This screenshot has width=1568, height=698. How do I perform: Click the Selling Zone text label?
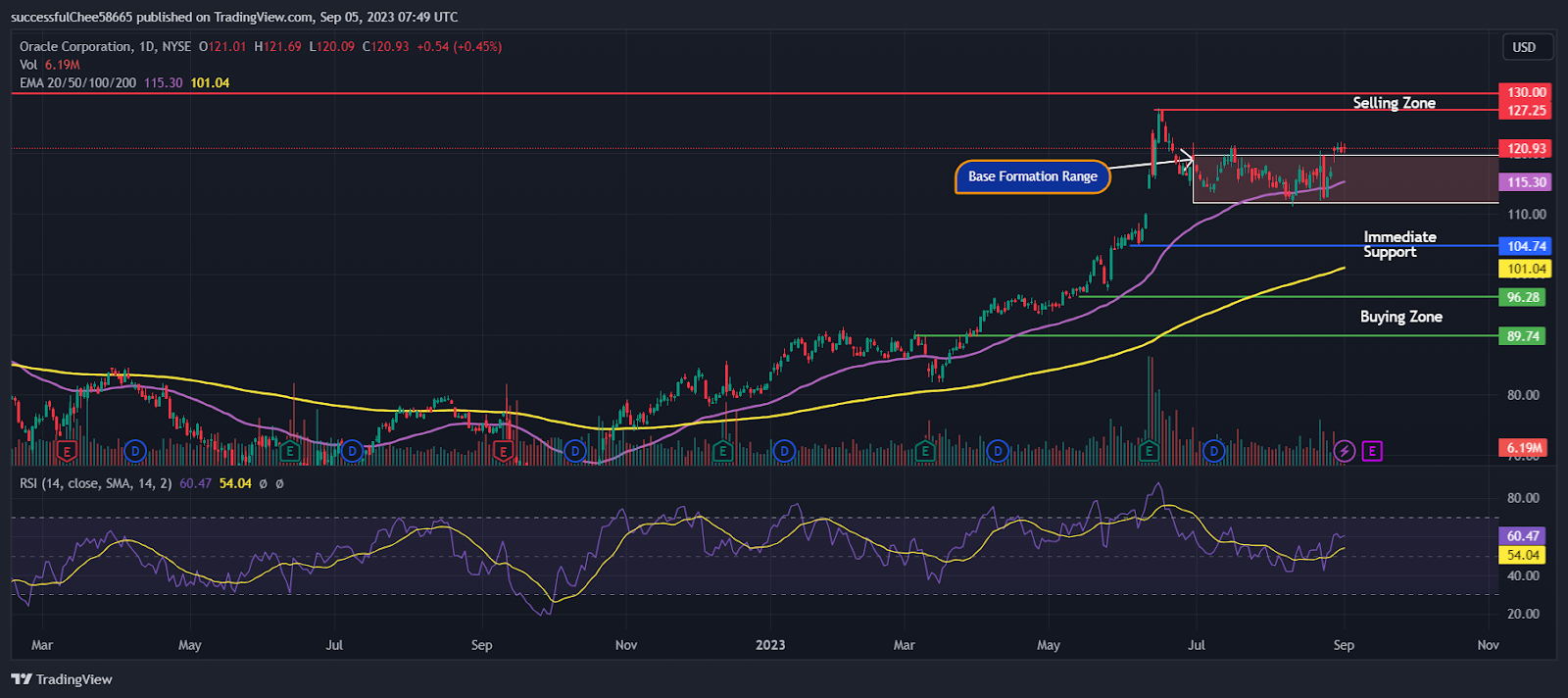(1394, 103)
